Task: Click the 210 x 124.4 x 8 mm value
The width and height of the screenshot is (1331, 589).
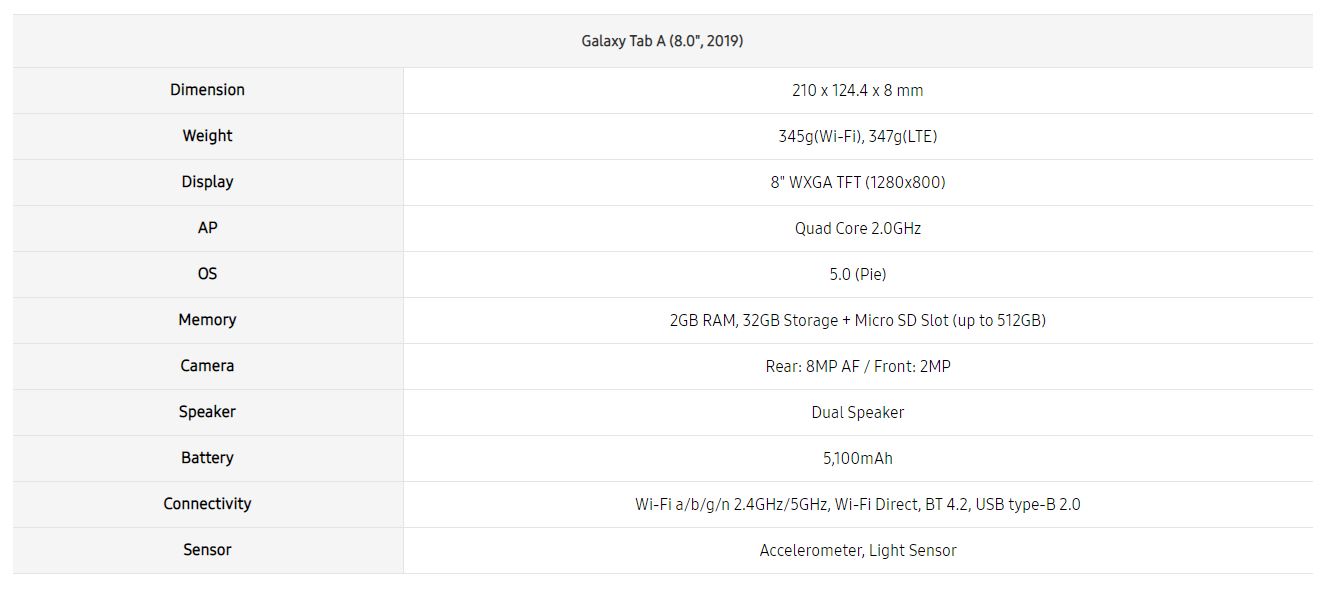Action: click(857, 90)
